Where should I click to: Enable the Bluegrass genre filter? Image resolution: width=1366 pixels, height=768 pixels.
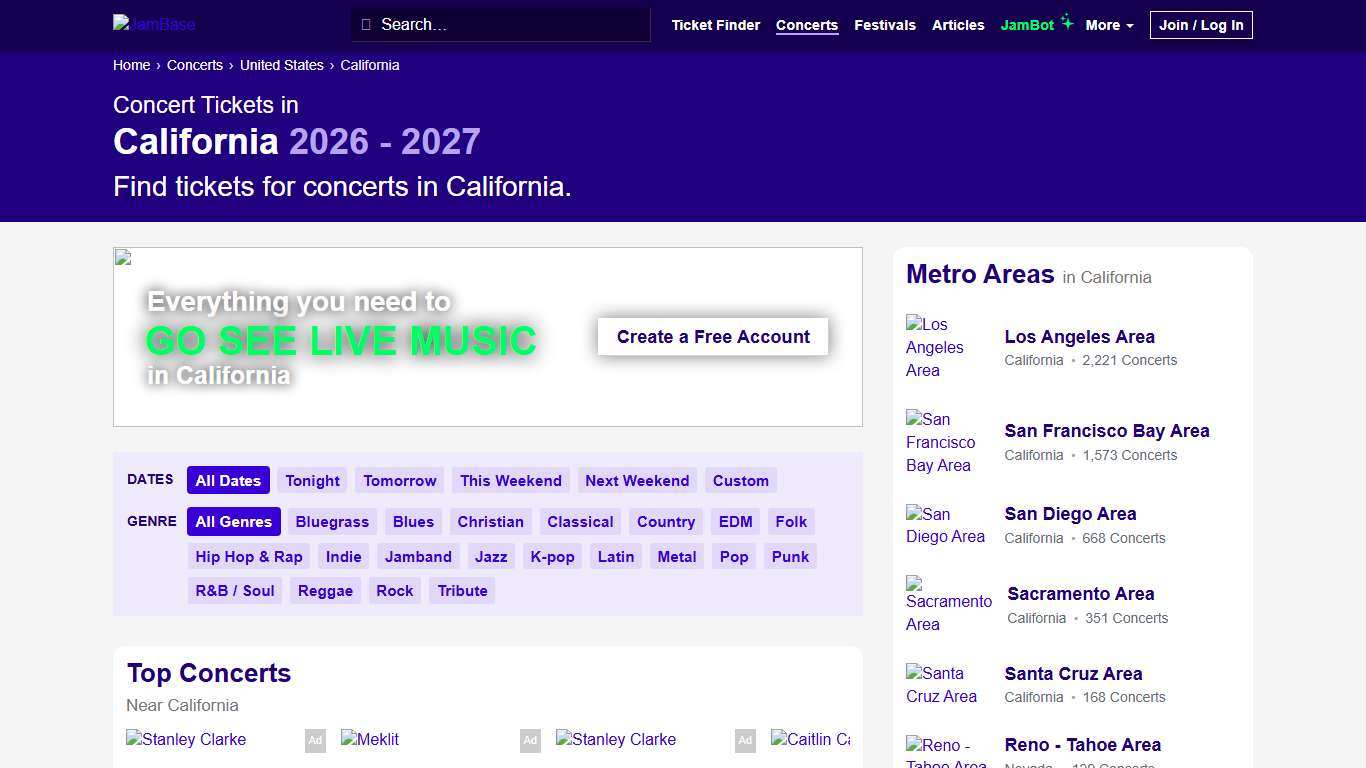332,521
